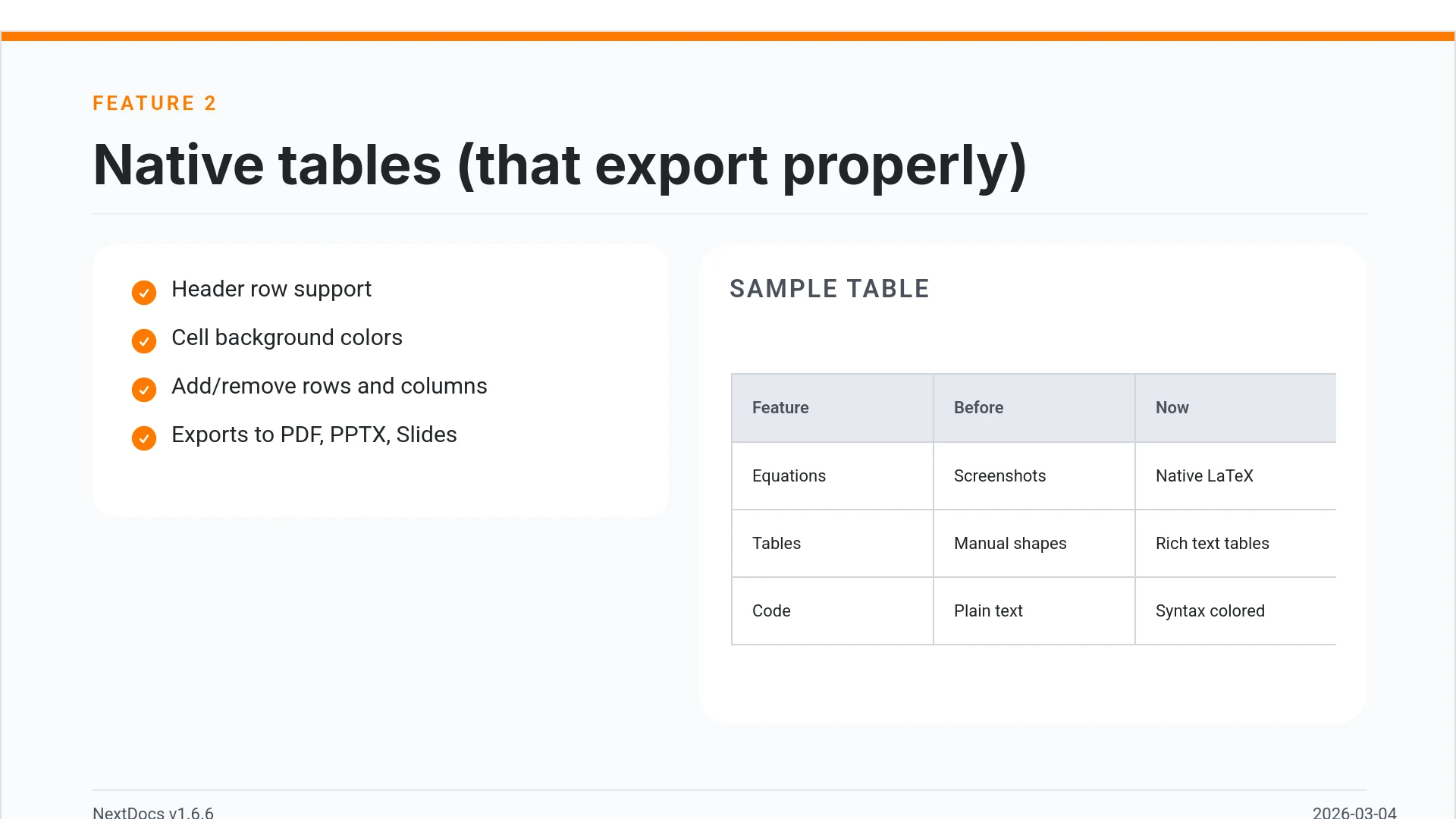The height and width of the screenshot is (819, 1456).
Task: Select the Now header cell
Action: (x=1235, y=408)
